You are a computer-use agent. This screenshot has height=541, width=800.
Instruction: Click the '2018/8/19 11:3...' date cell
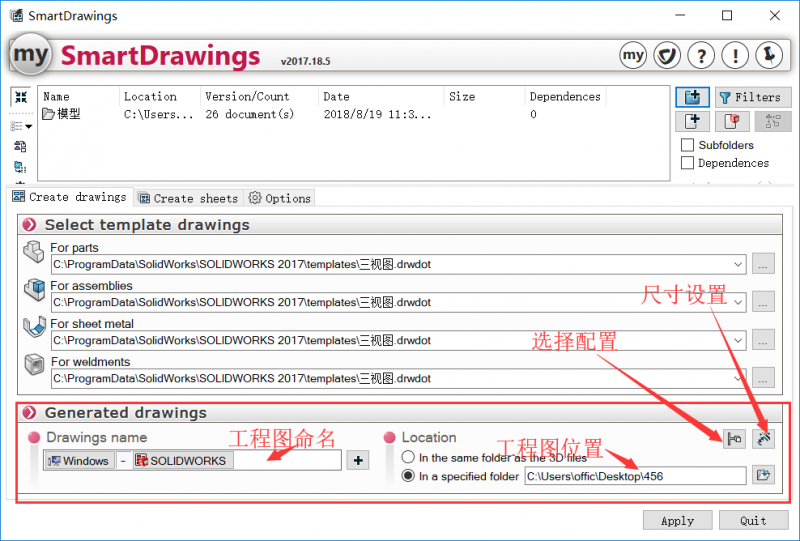coord(377,114)
